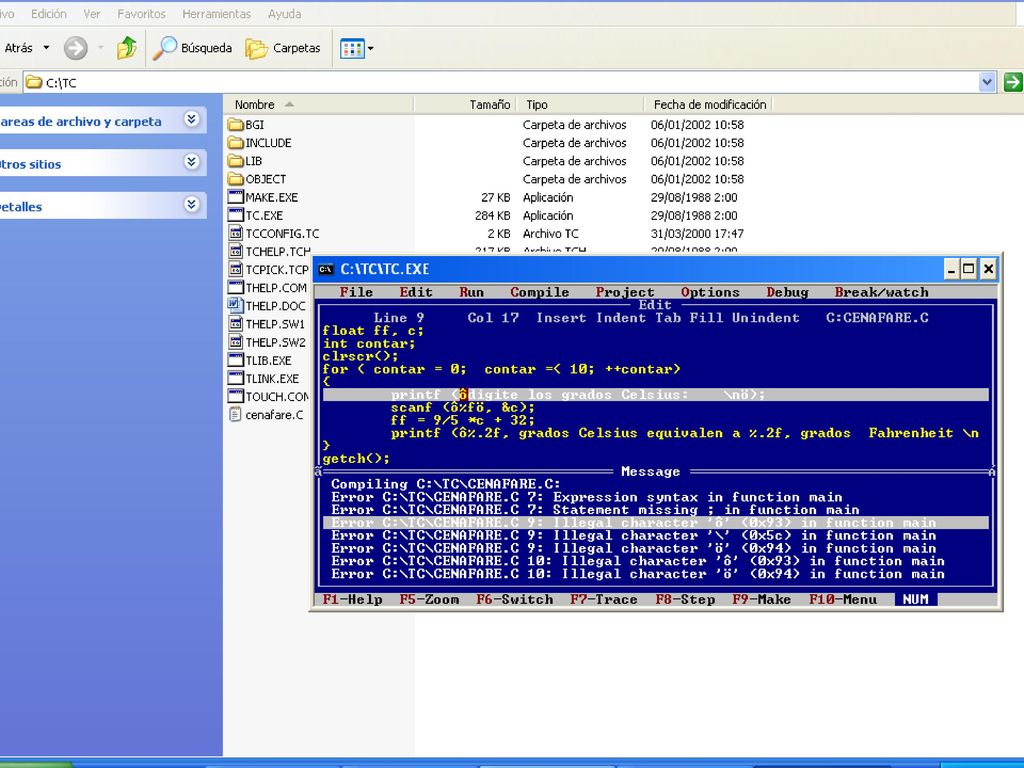Open the address bar dropdown arrow
Viewport: 1024px width, 768px height.
coord(987,82)
